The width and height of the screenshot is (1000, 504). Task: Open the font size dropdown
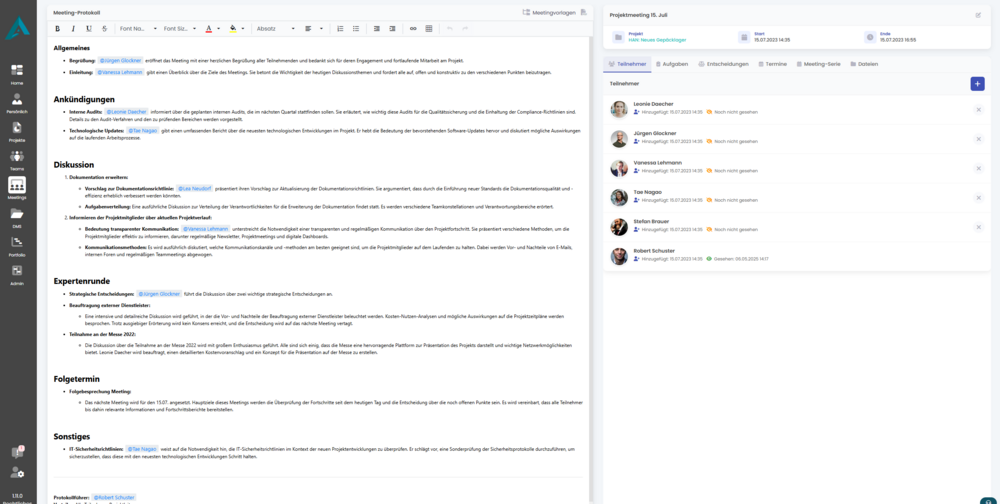pyautogui.click(x=180, y=29)
